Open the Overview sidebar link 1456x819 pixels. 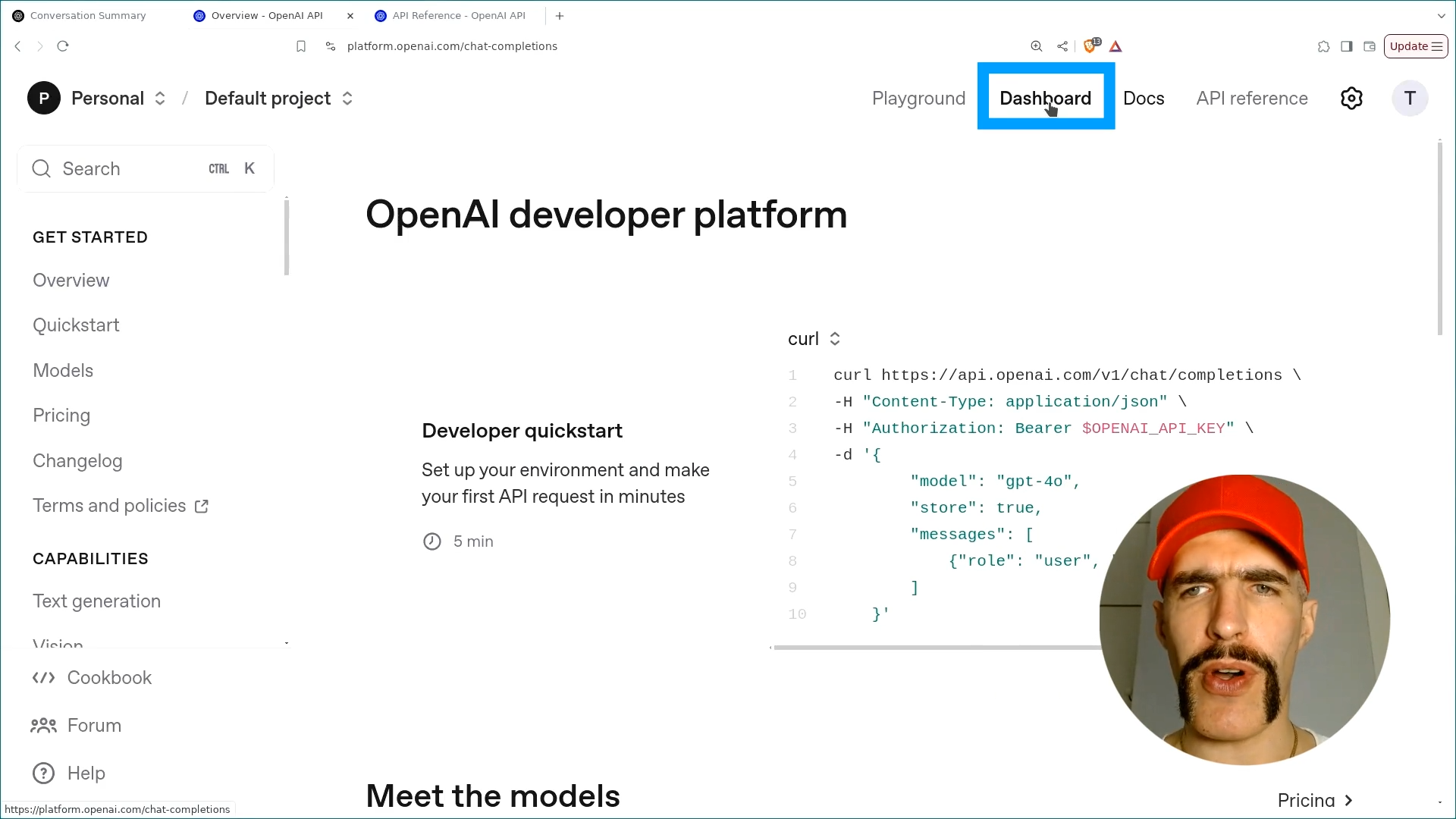(x=71, y=281)
